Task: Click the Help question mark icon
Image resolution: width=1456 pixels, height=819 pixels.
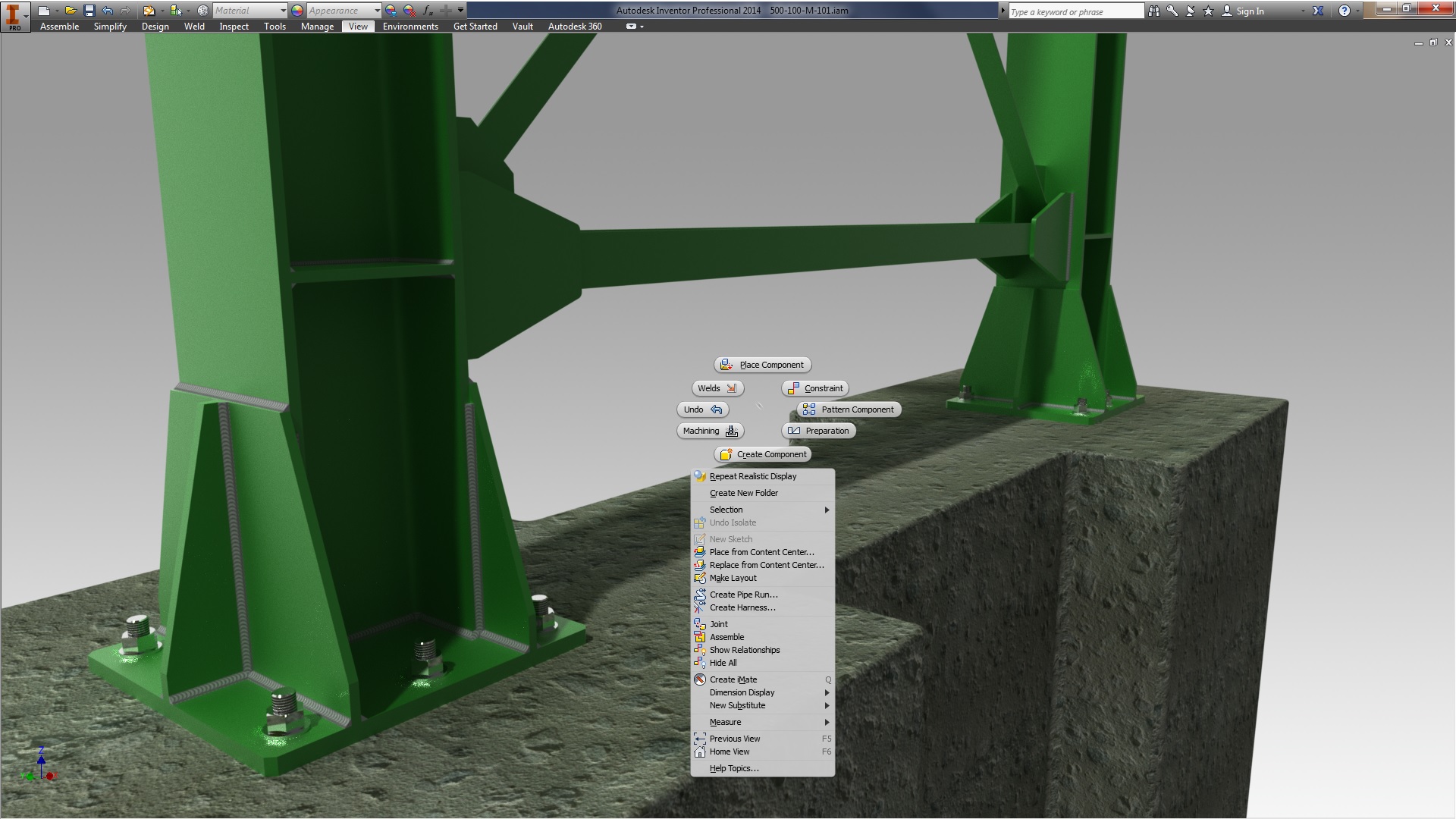Action: [x=1344, y=11]
